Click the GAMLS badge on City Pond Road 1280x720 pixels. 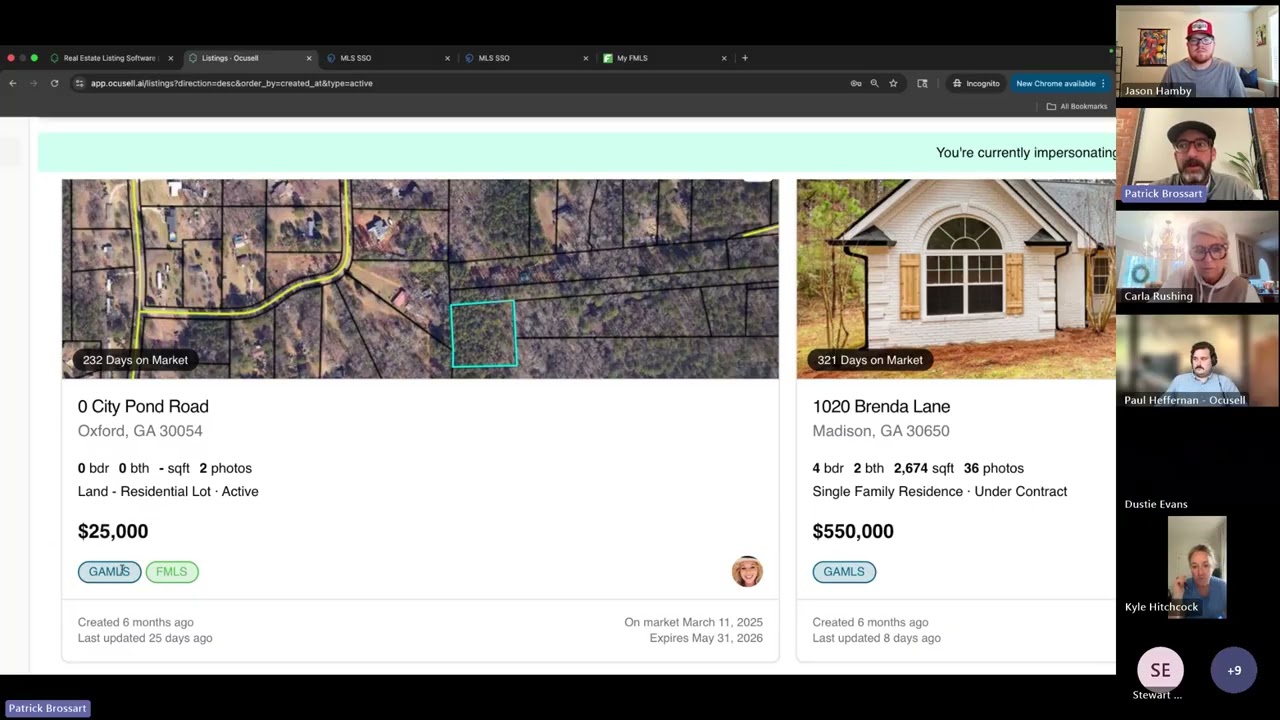coord(109,572)
